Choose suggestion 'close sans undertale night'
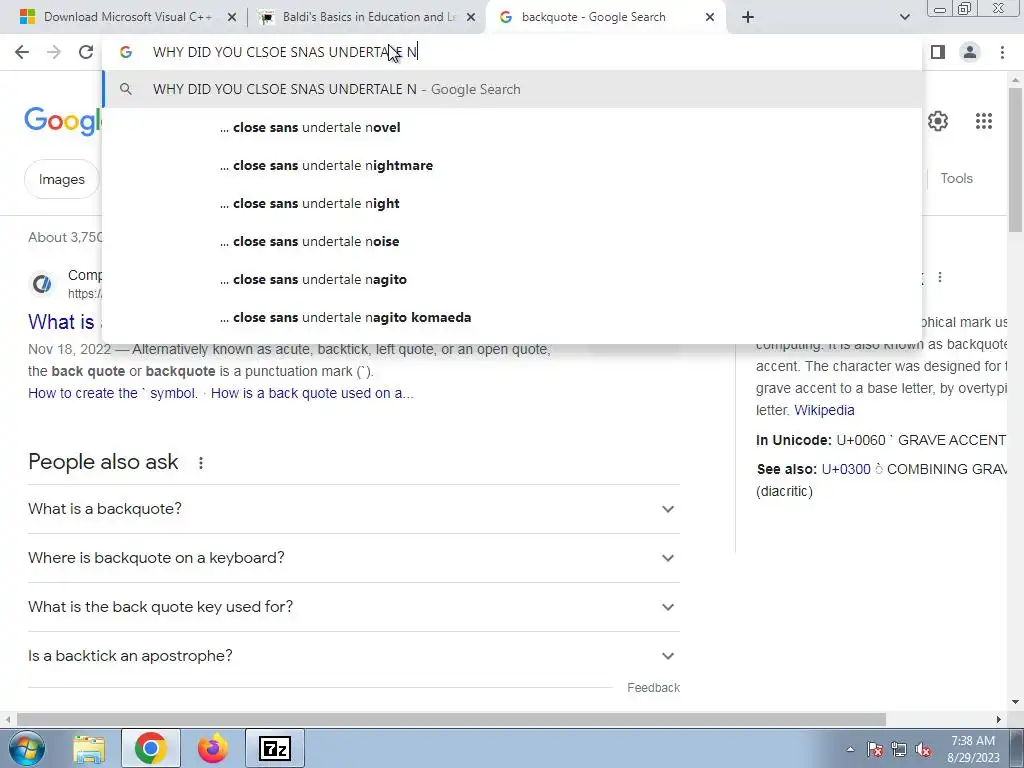 pos(512,203)
